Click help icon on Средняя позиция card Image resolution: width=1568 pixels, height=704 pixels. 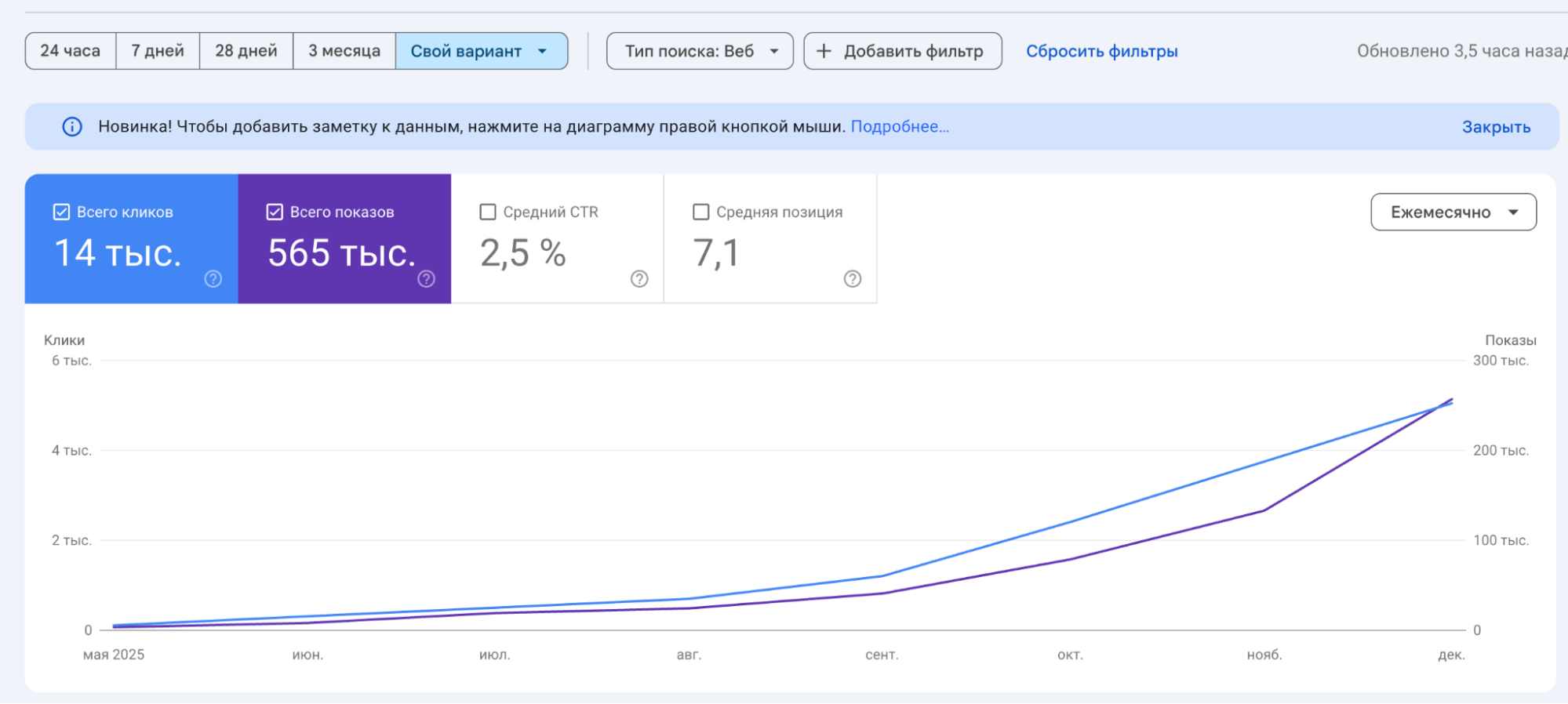[853, 279]
